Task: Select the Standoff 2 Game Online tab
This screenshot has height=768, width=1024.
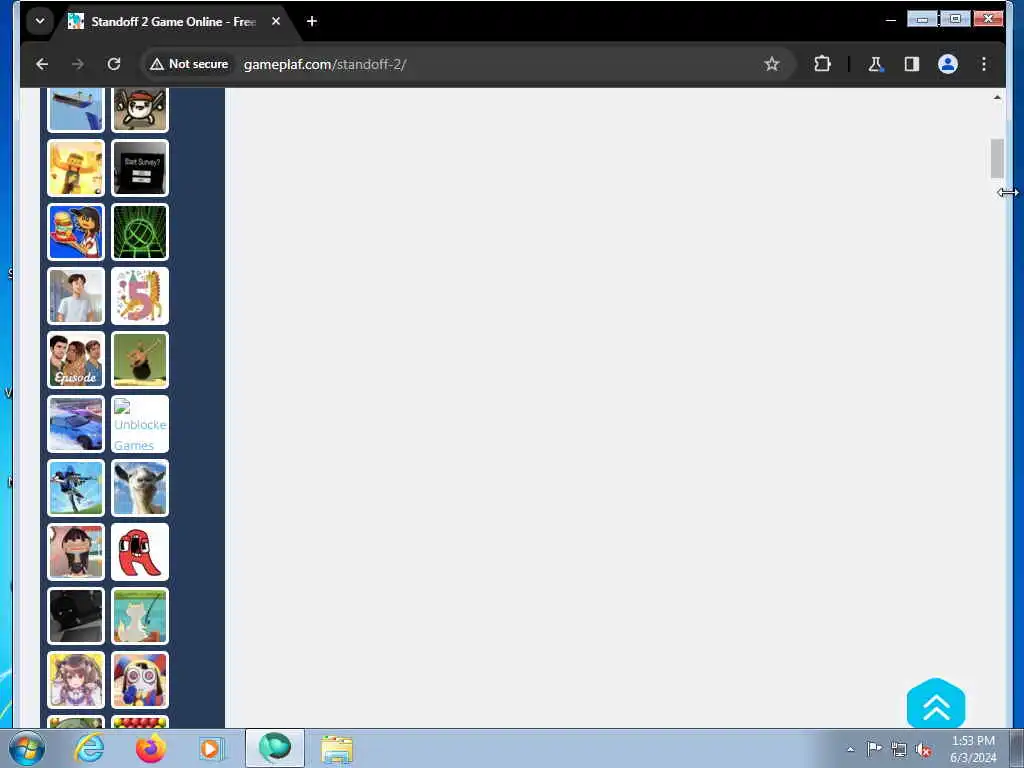Action: (171, 22)
